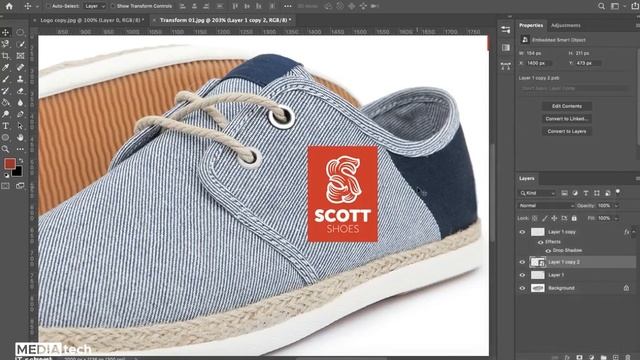The height and width of the screenshot is (360, 640).
Task: Hide the Layer 1 layer
Action: pos(522,275)
